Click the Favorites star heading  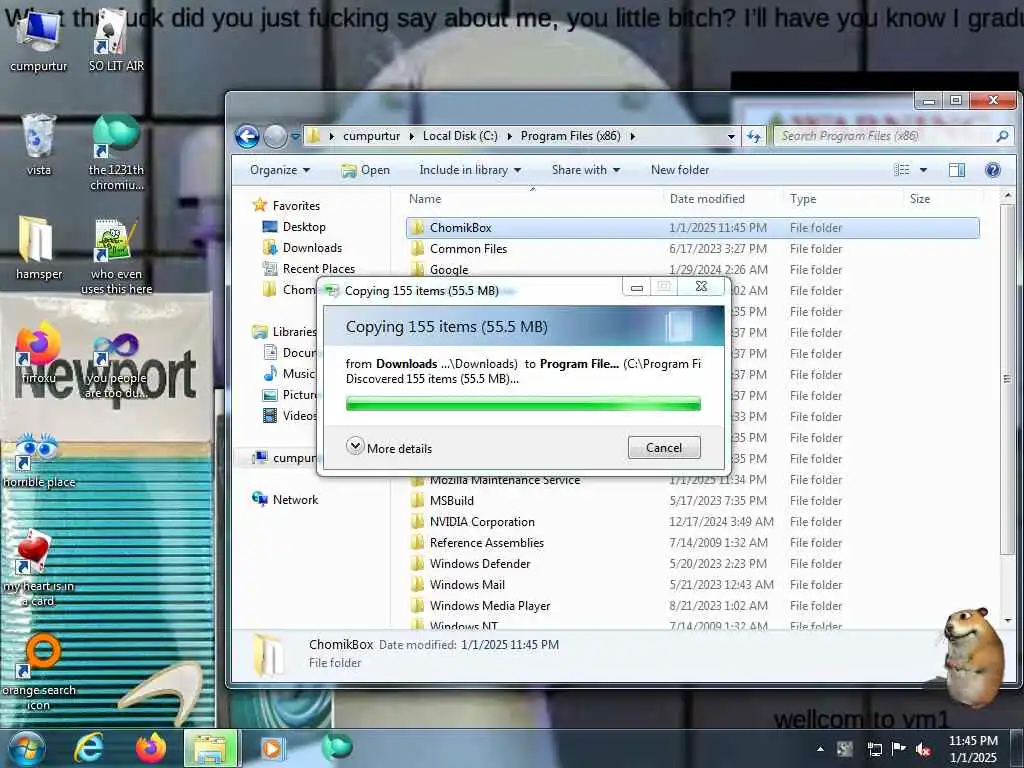(285, 205)
